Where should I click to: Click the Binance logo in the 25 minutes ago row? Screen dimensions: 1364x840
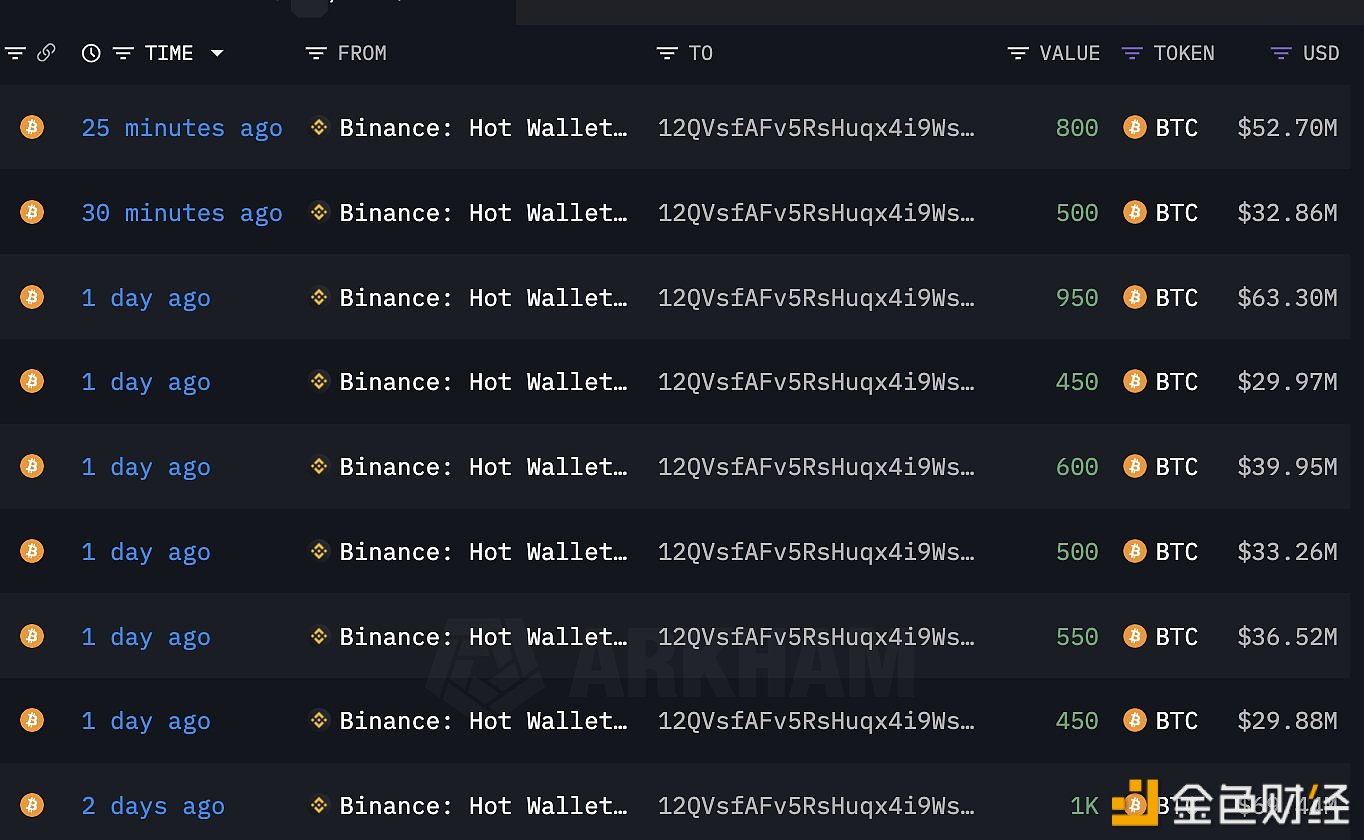click(319, 127)
